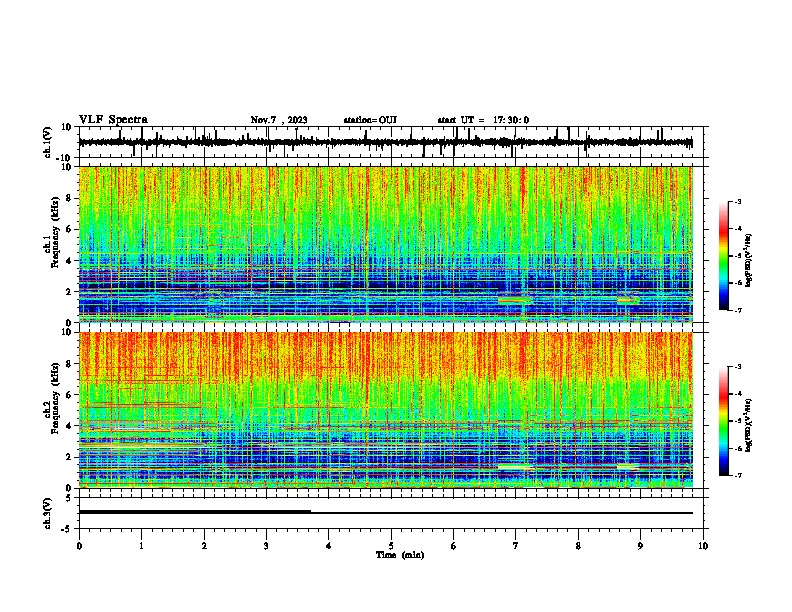Viewport: 792px width, 612px height.
Task: Click the "station=OUI" header label
Action: pos(370,120)
